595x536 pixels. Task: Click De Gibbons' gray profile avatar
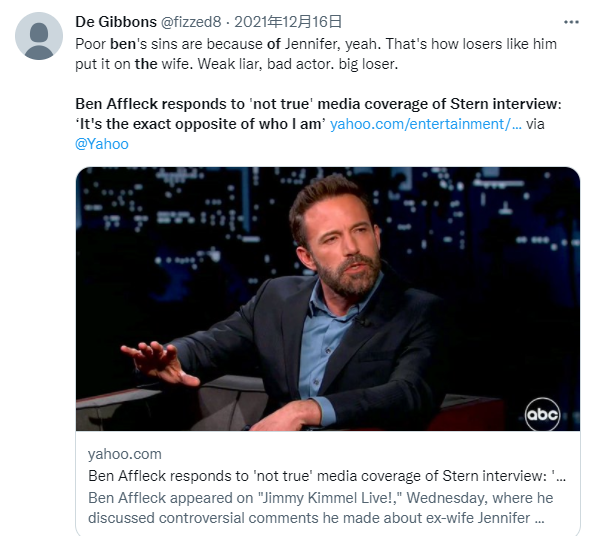(x=39, y=36)
